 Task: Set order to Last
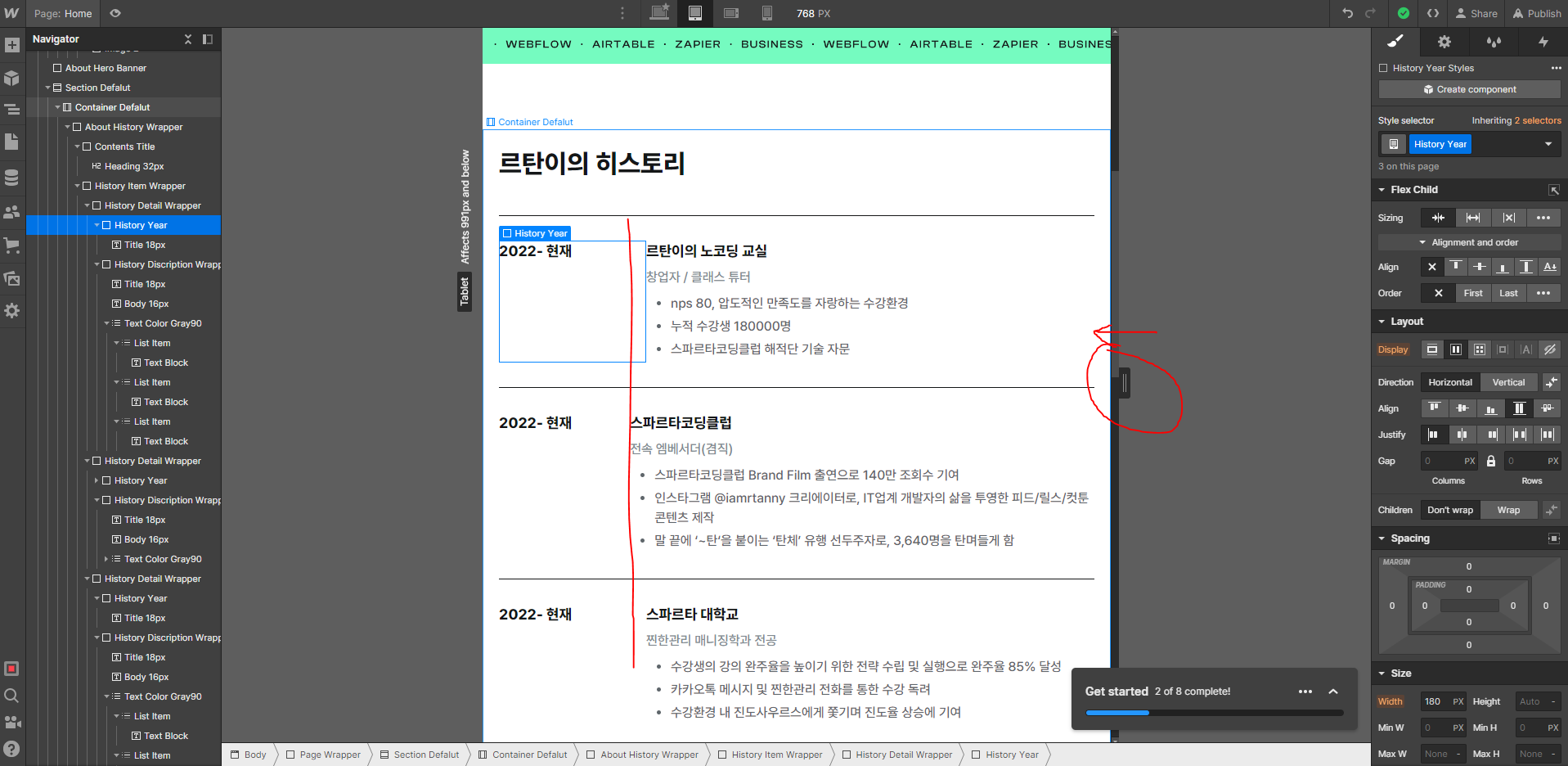[1508, 293]
